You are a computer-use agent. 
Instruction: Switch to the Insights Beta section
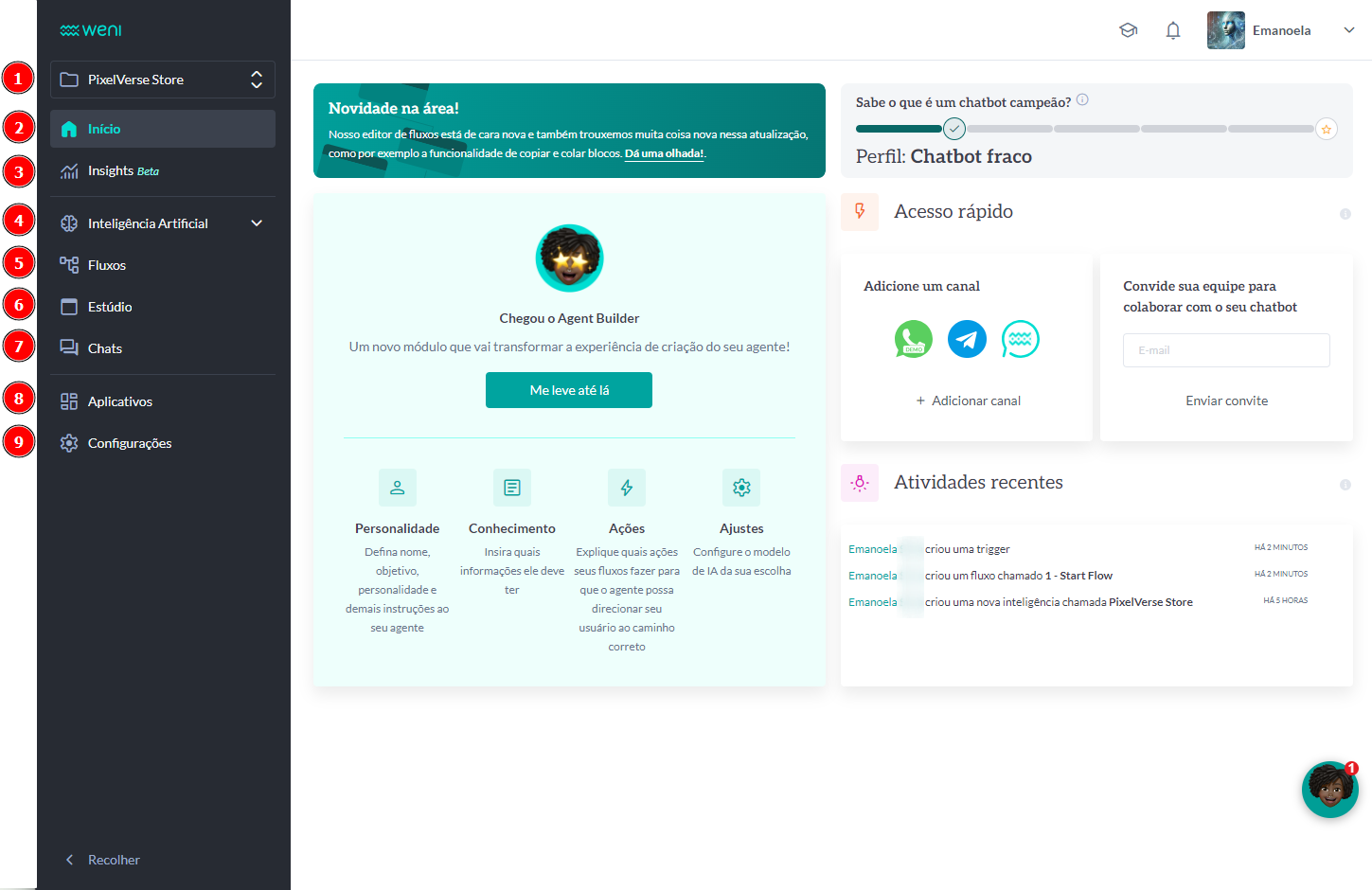pos(111,171)
